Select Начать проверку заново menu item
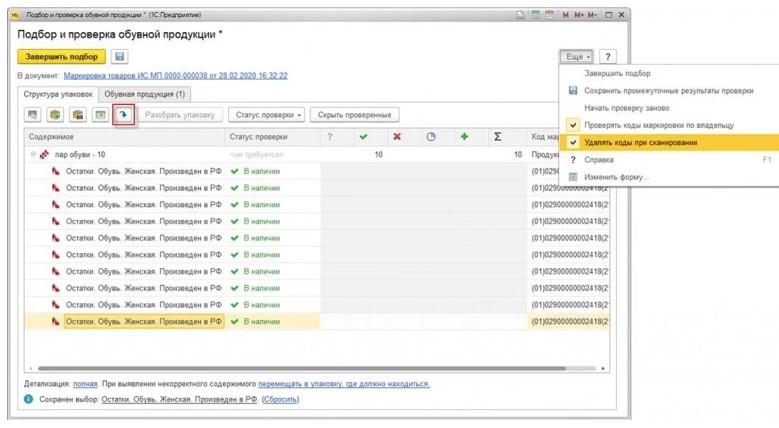 627,108
